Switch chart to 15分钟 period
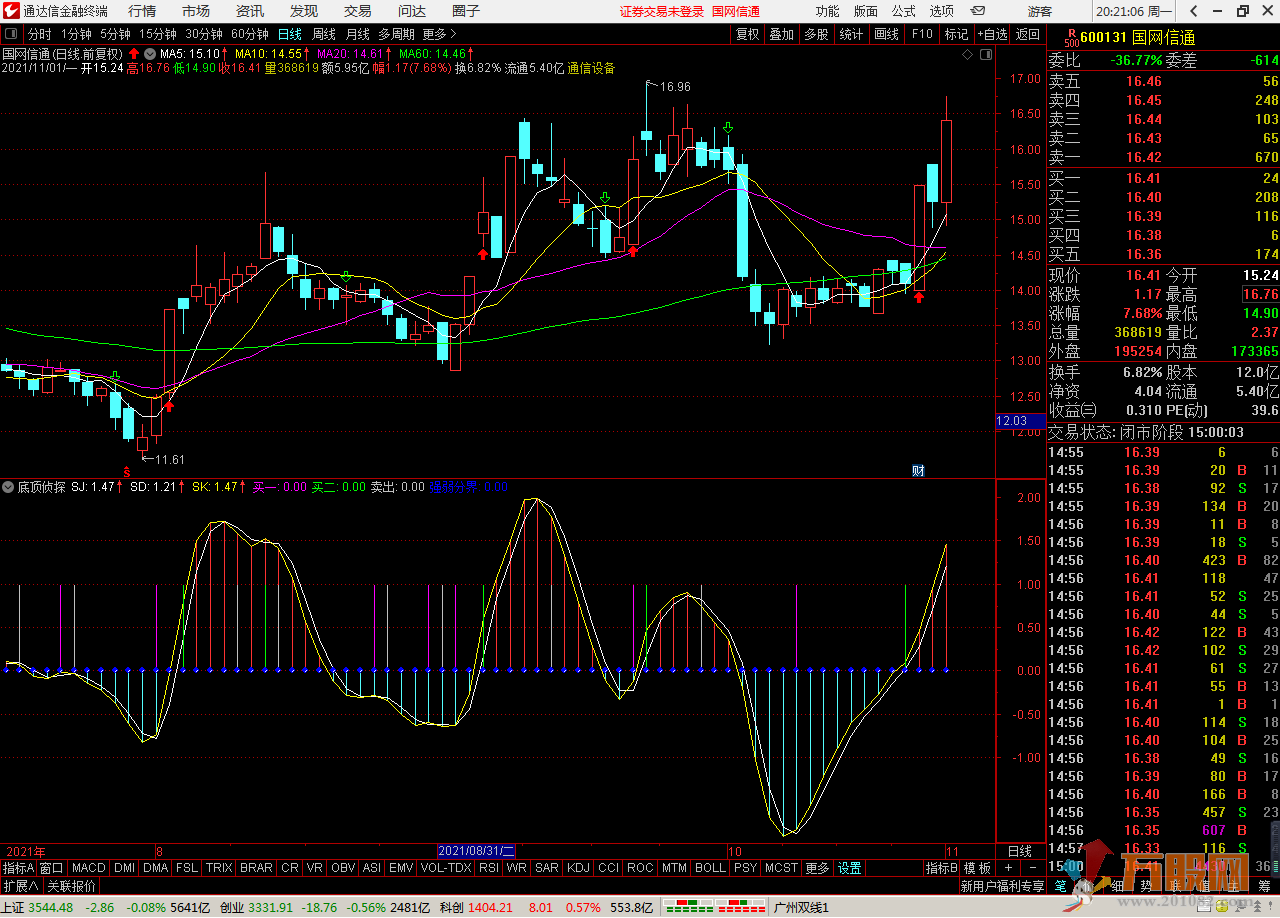This screenshot has height=918, width=1280. 158,34
